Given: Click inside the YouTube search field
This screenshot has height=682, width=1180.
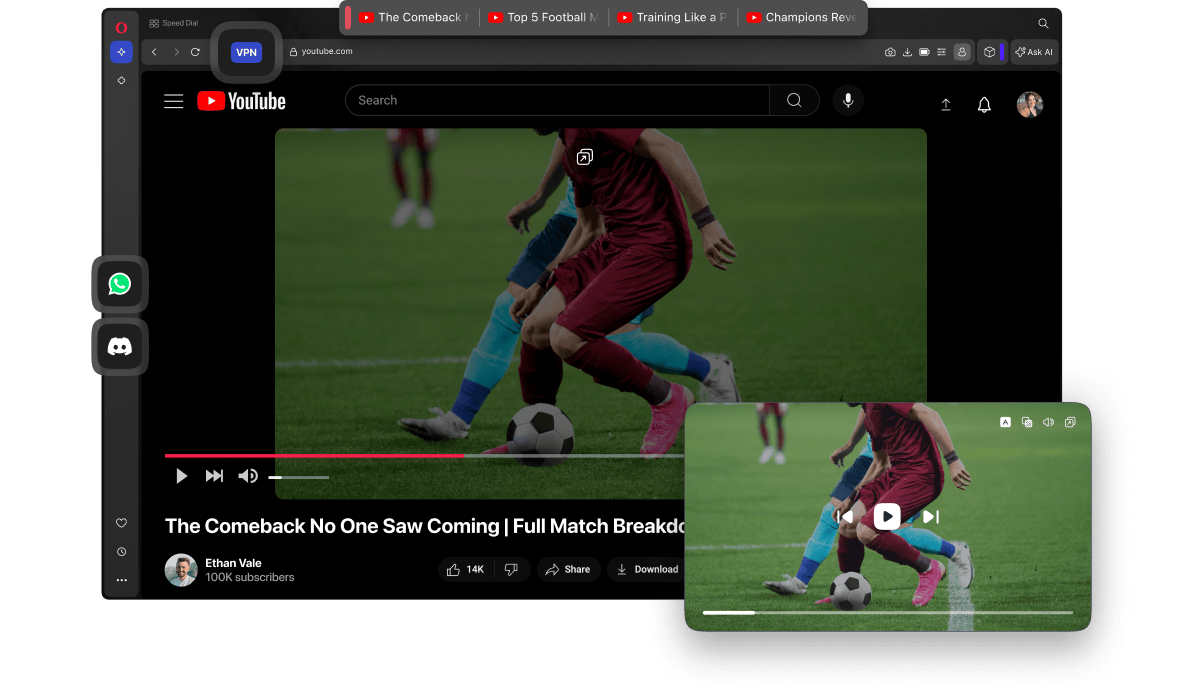Looking at the screenshot, I should [556, 100].
